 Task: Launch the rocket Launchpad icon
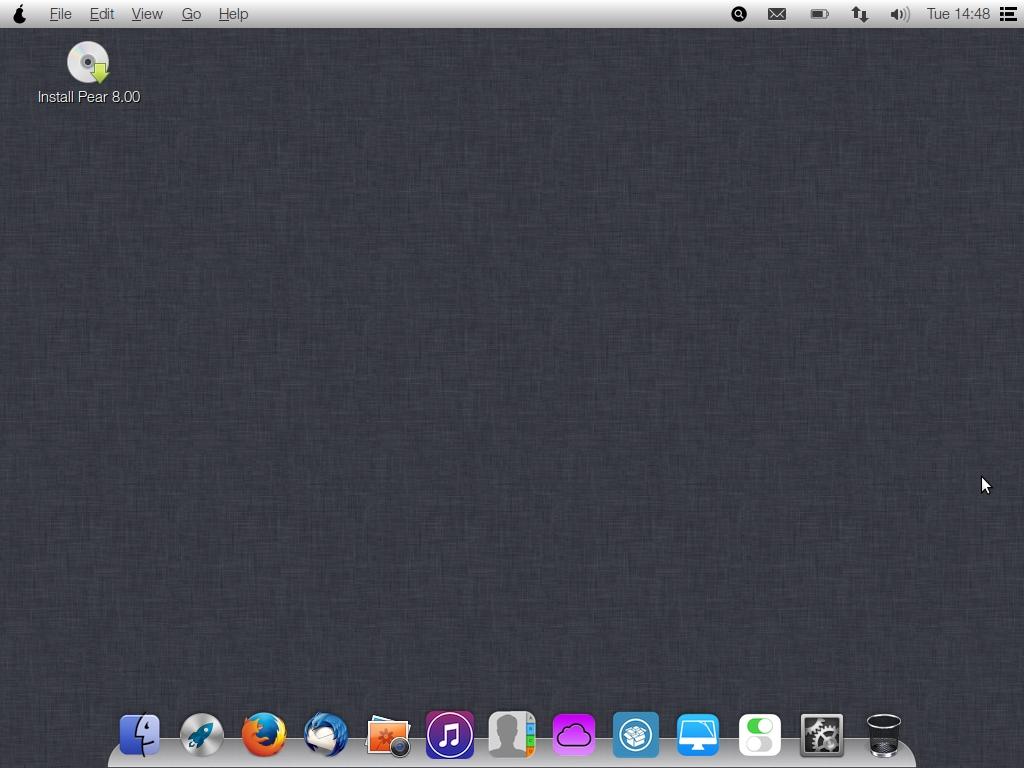(x=202, y=735)
